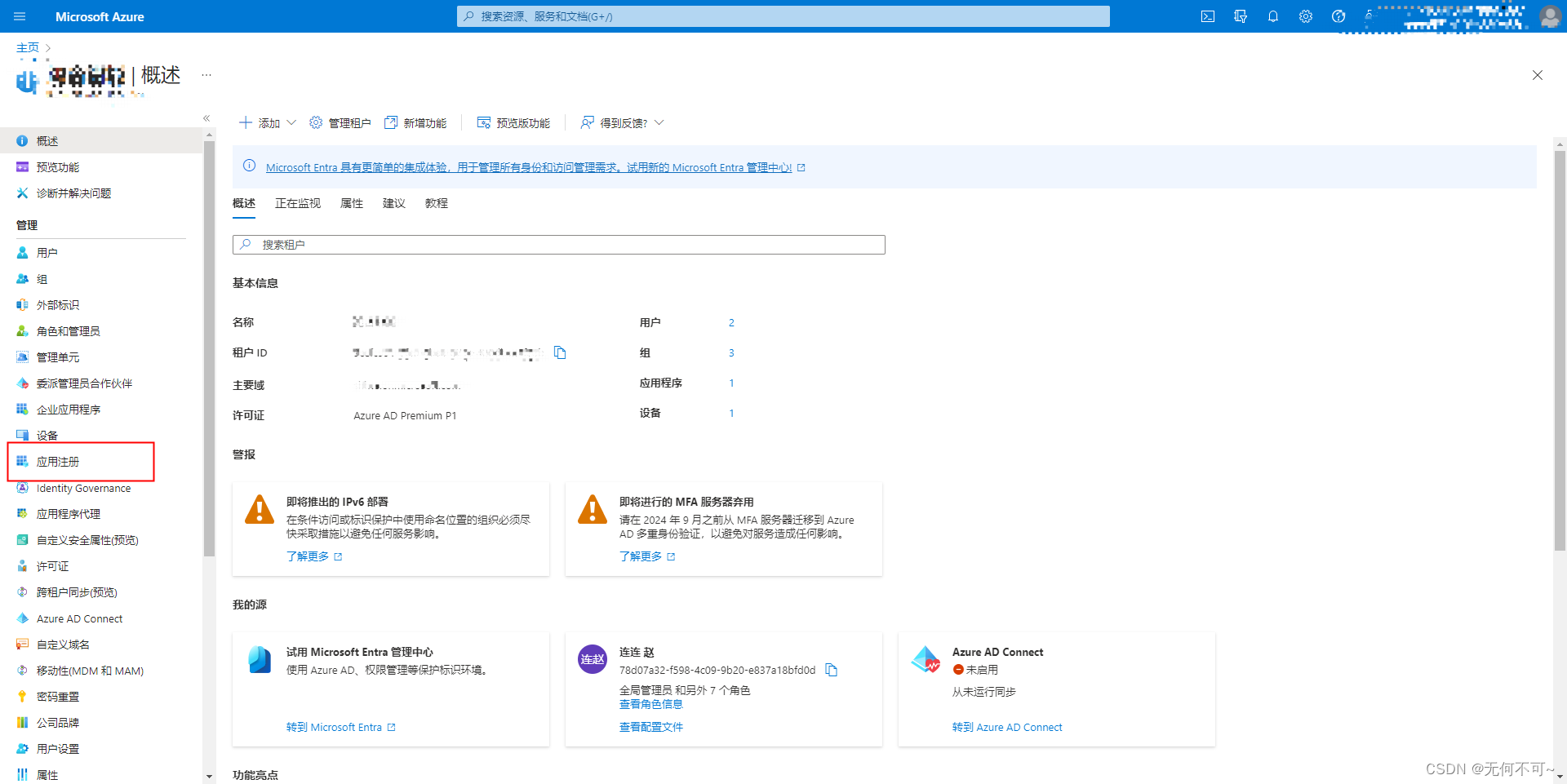Open the more options ellipsis next to 概述 title

pyautogui.click(x=206, y=75)
